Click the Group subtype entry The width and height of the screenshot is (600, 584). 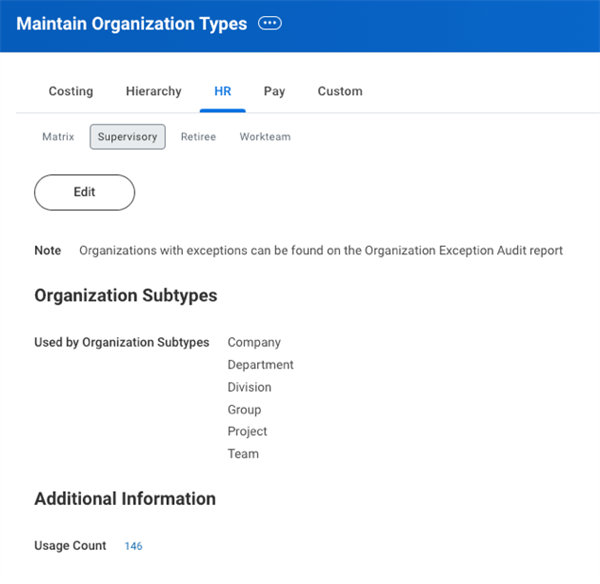pos(244,409)
